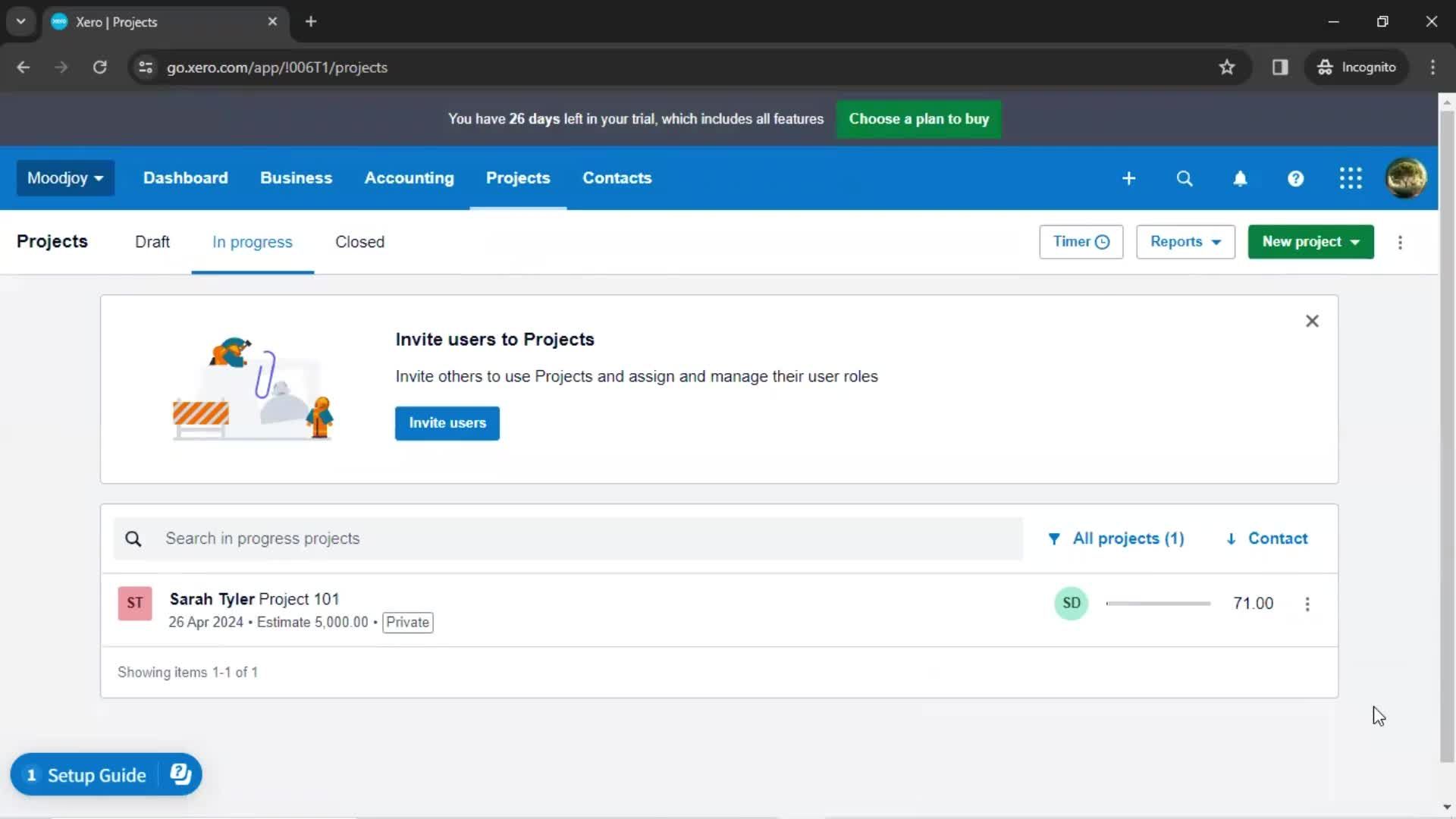
Task: Open the All projects (1) filter
Action: (x=1116, y=539)
